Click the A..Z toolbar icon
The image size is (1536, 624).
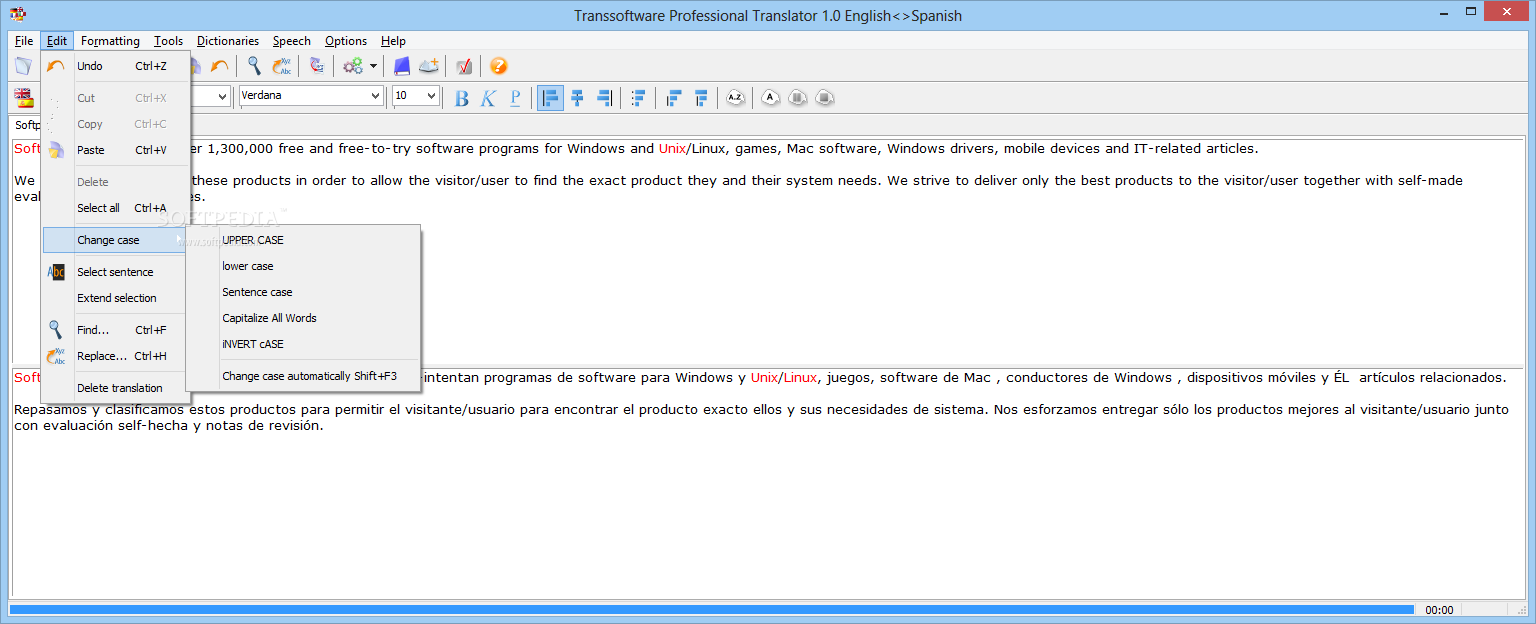(x=735, y=98)
